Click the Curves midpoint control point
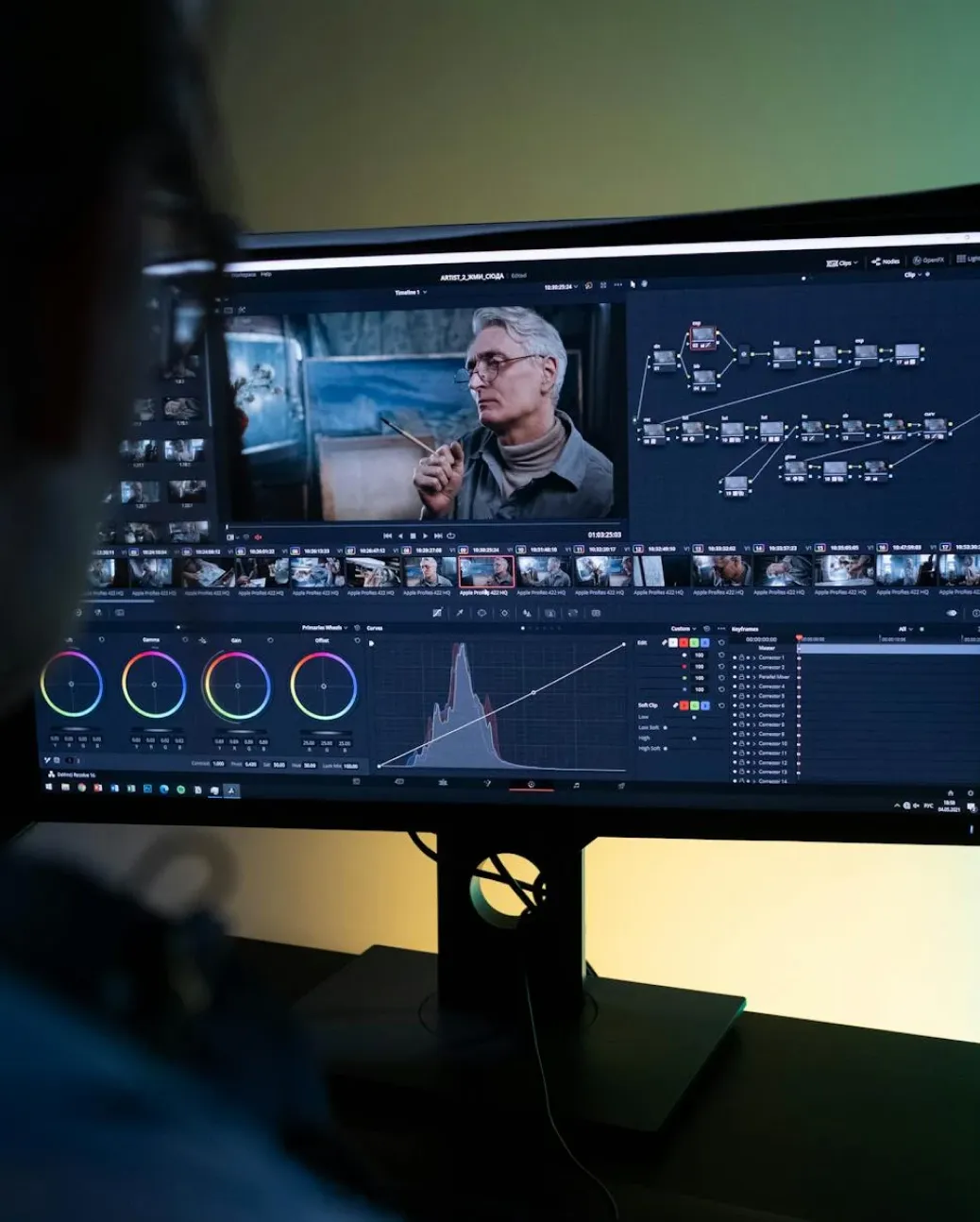This screenshot has height=1222, width=980. [533, 692]
